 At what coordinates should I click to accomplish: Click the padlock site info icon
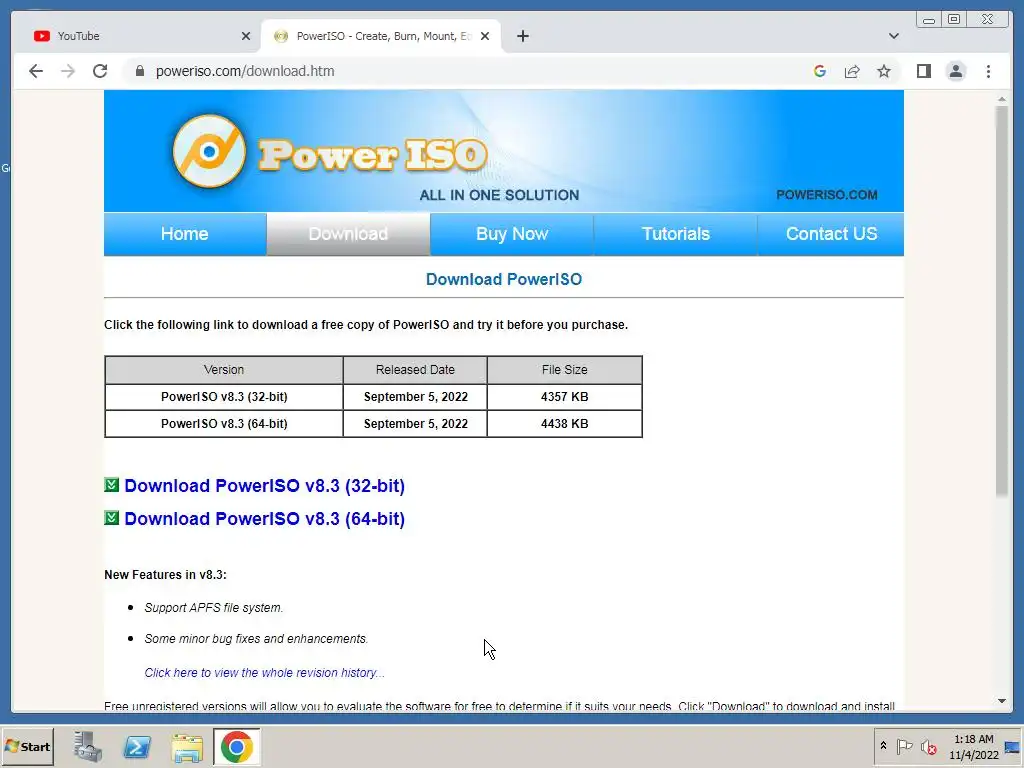pyautogui.click(x=139, y=71)
